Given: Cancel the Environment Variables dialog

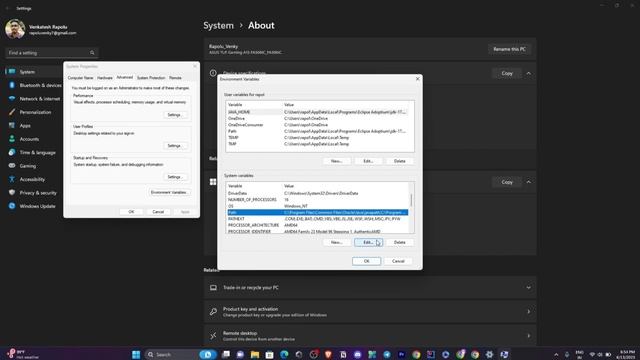Looking at the screenshot, I should tap(398, 261).
